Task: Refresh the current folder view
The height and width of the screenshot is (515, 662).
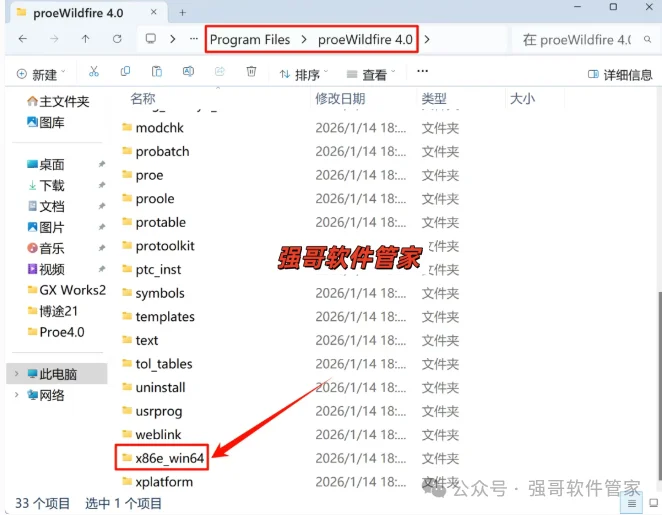Action: coord(117,39)
